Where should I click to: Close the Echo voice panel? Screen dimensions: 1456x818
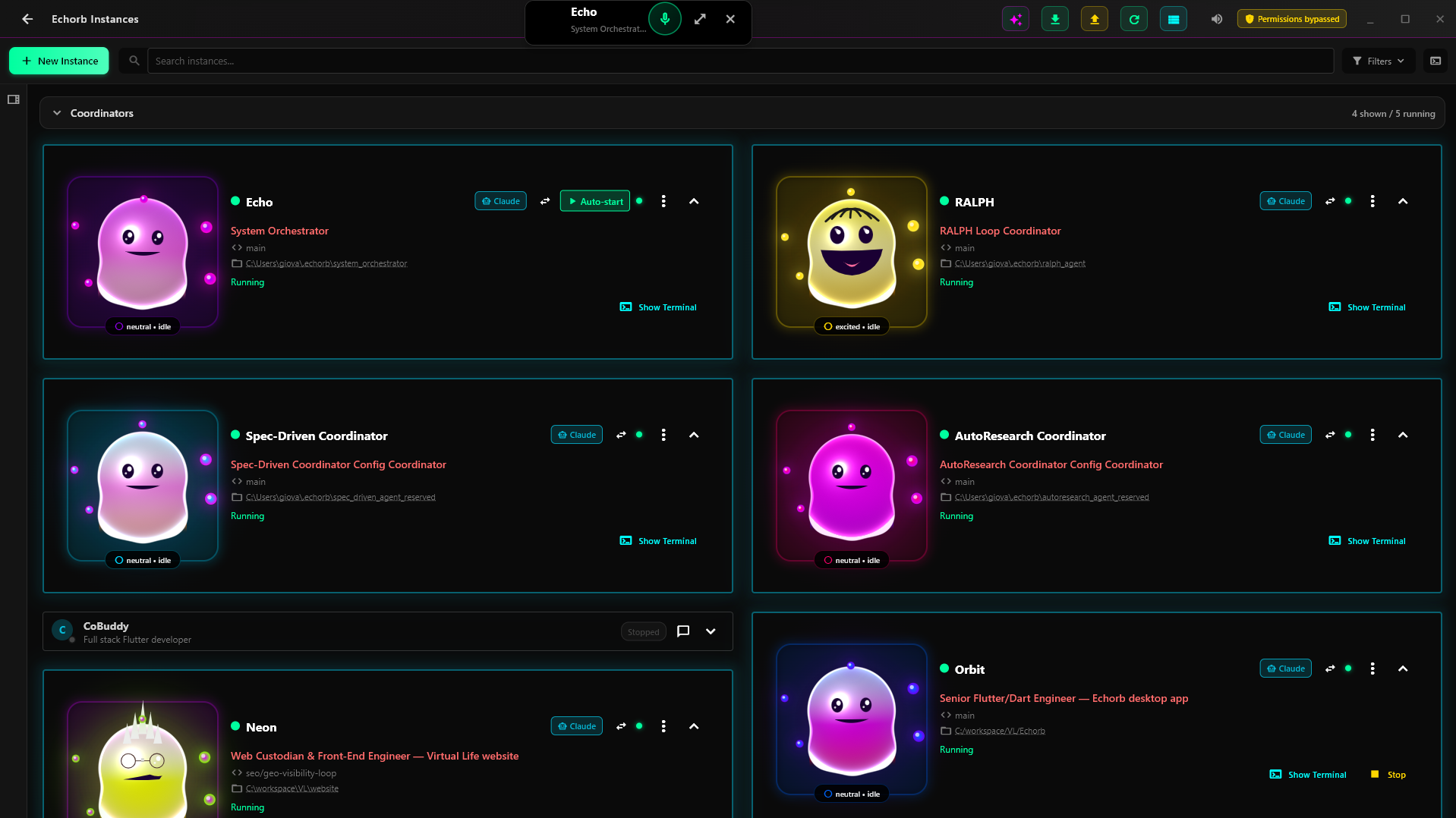coord(730,19)
